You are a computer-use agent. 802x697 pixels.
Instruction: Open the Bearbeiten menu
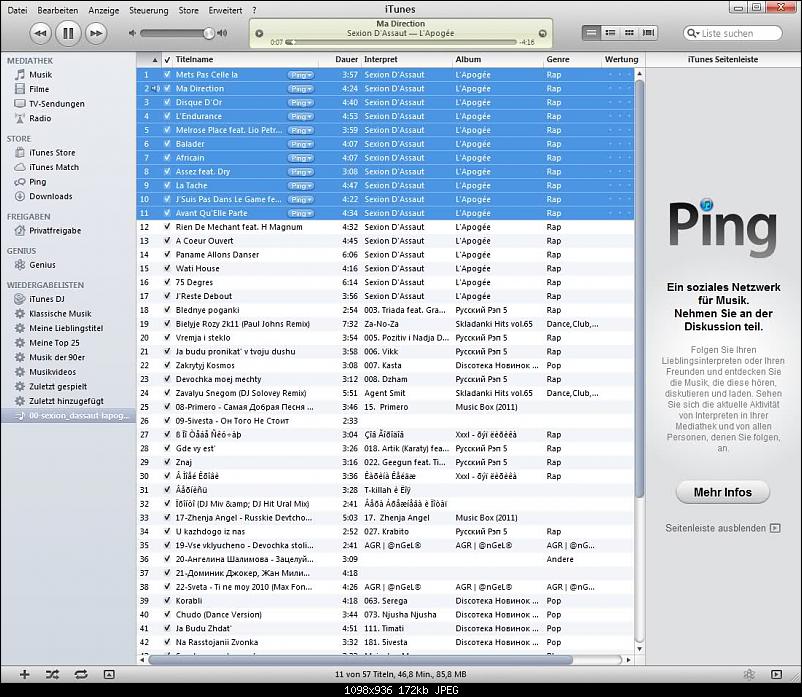pos(58,9)
